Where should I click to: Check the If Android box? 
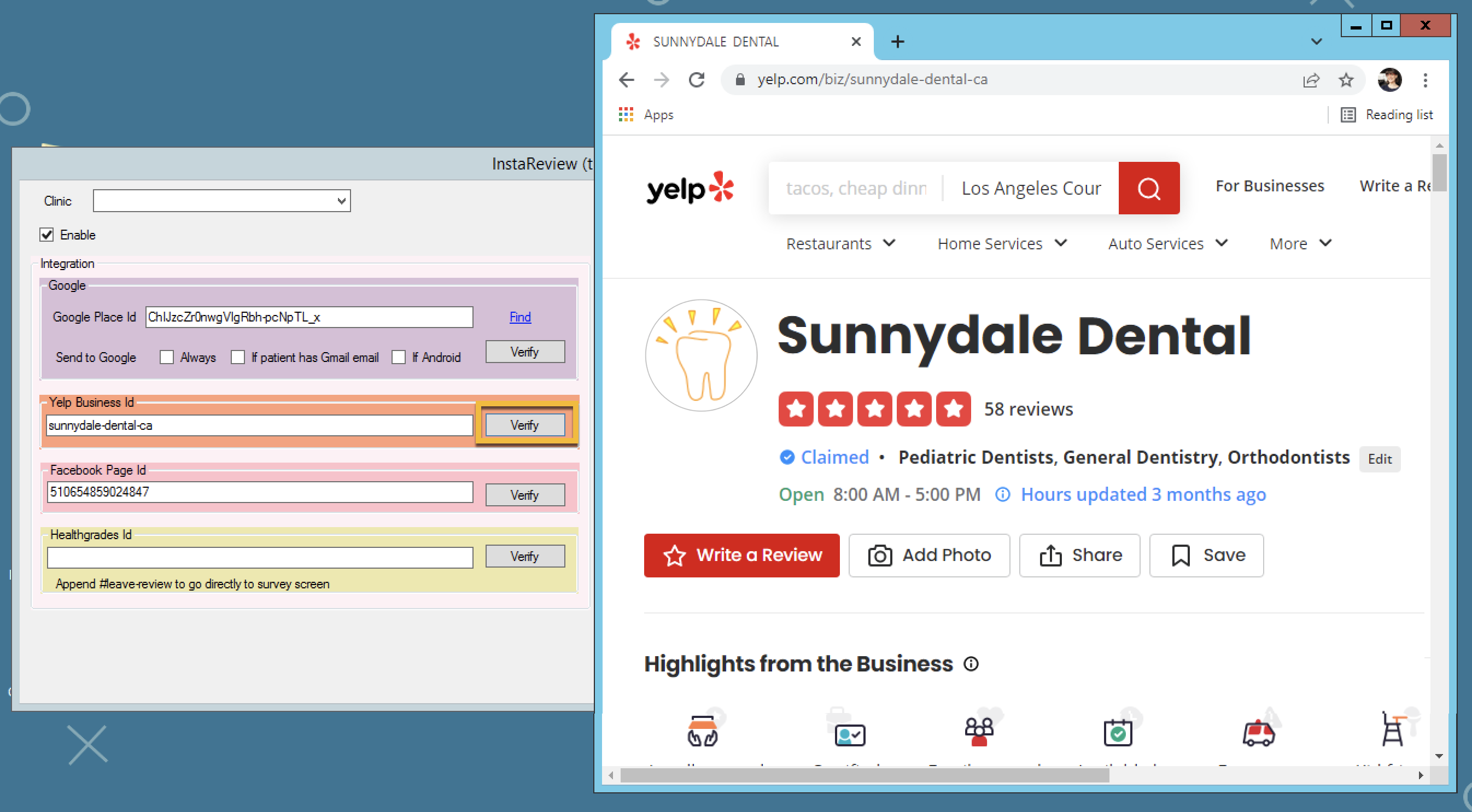398,357
